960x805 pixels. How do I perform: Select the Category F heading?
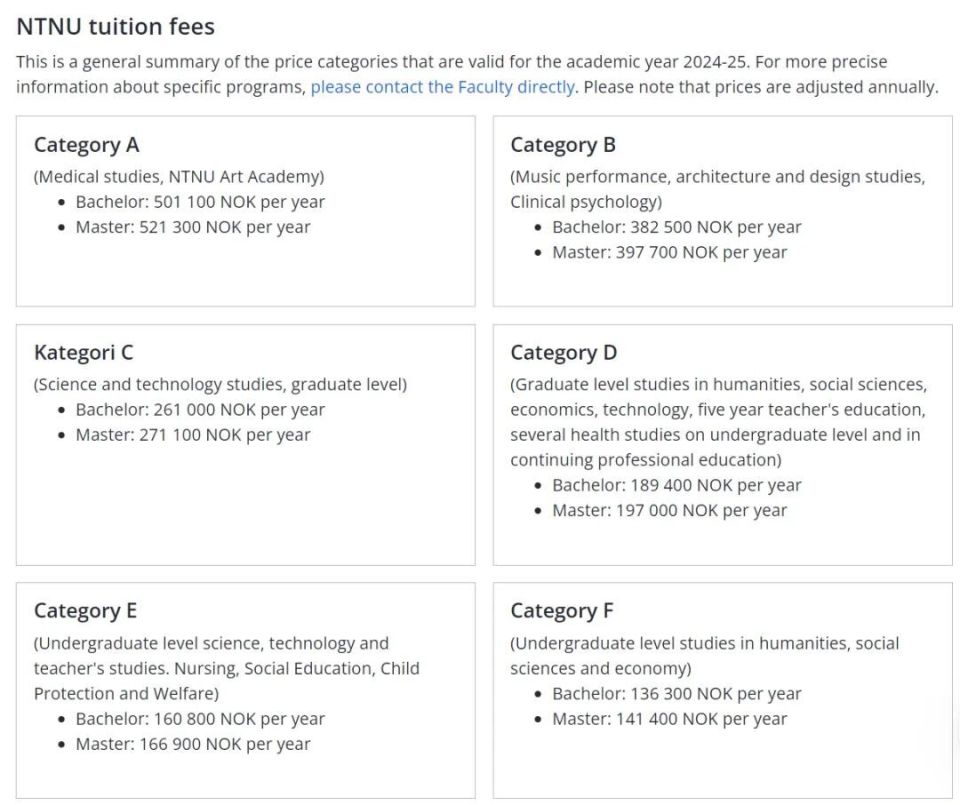click(x=561, y=611)
